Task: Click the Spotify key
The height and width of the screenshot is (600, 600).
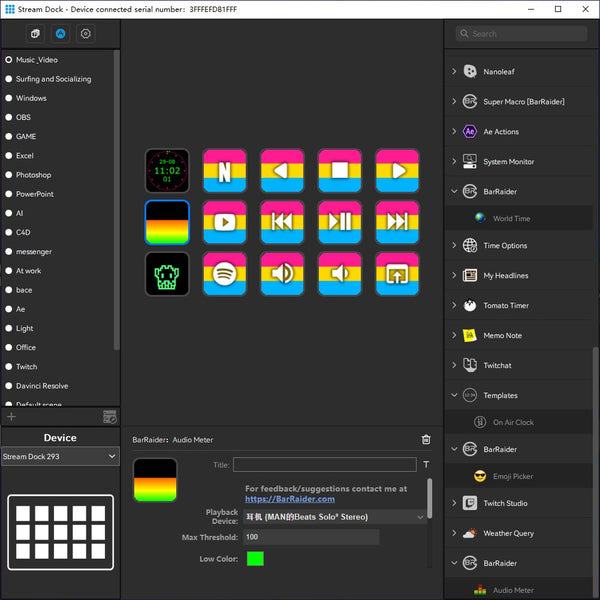Action: (225, 274)
